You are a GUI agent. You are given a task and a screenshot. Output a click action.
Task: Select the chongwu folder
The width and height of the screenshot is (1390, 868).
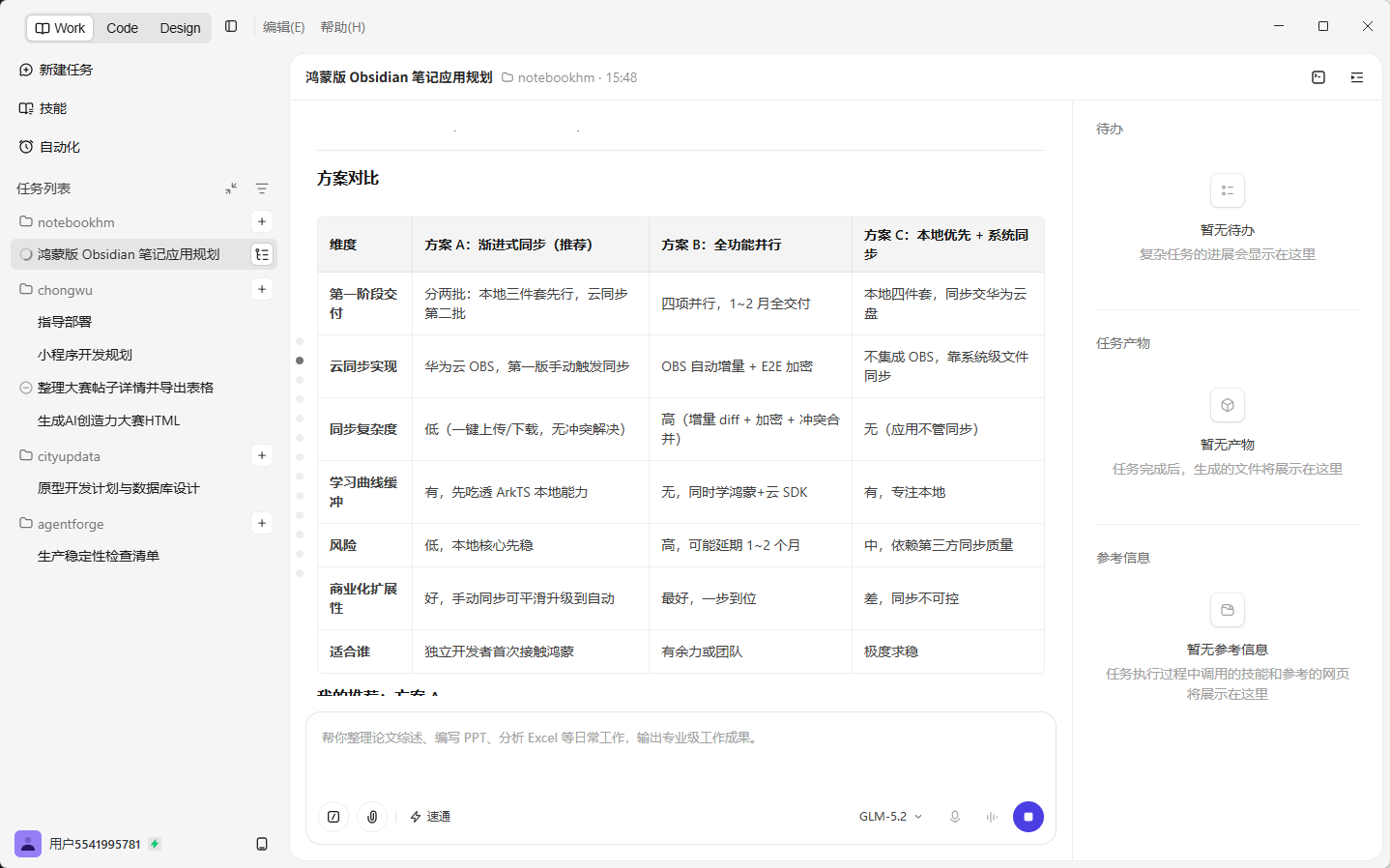coord(56,290)
